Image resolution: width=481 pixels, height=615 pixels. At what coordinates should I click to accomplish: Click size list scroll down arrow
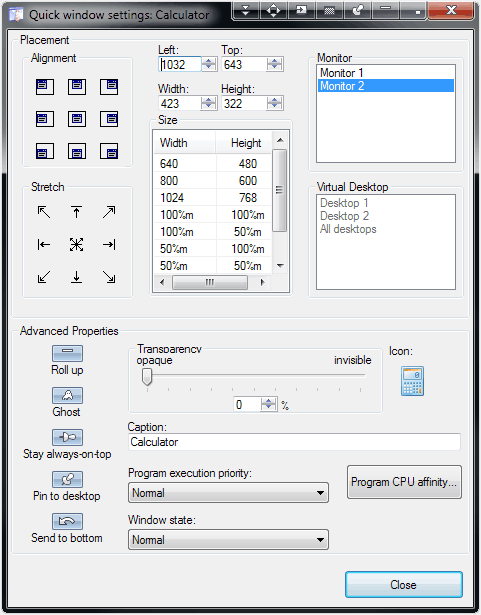[x=280, y=266]
